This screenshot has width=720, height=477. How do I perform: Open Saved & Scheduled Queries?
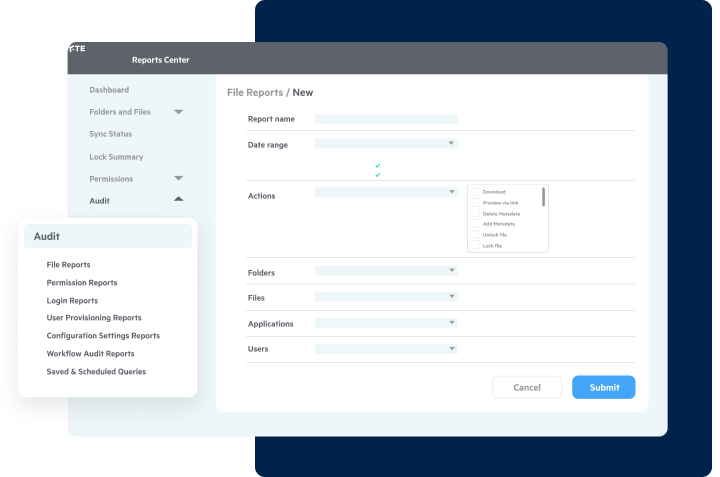[x=96, y=371]
